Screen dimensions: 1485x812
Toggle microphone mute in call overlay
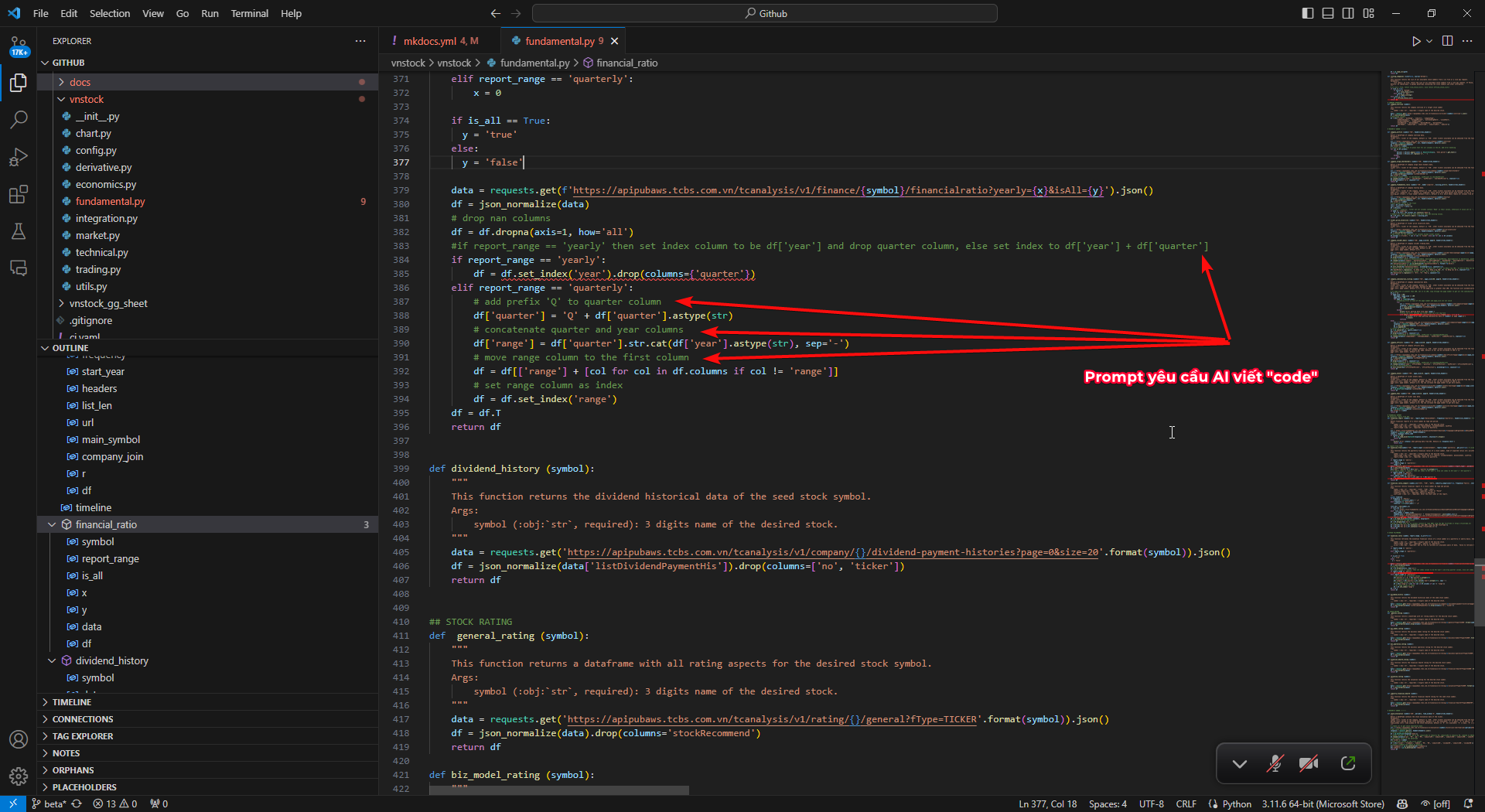pyautogui.click(x=1275, y=763)
